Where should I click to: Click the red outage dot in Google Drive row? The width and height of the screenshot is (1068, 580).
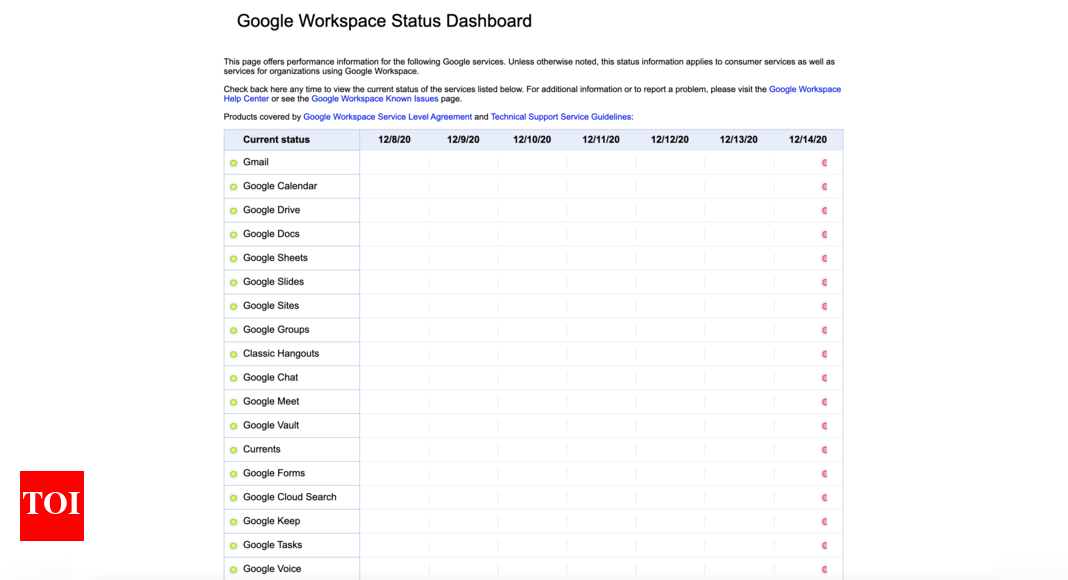(824, 210)
